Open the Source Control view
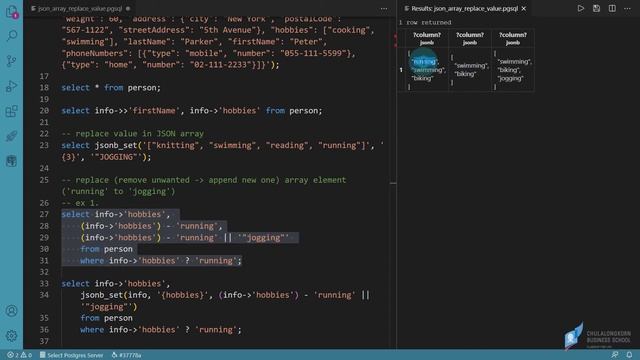 point(11,61)
